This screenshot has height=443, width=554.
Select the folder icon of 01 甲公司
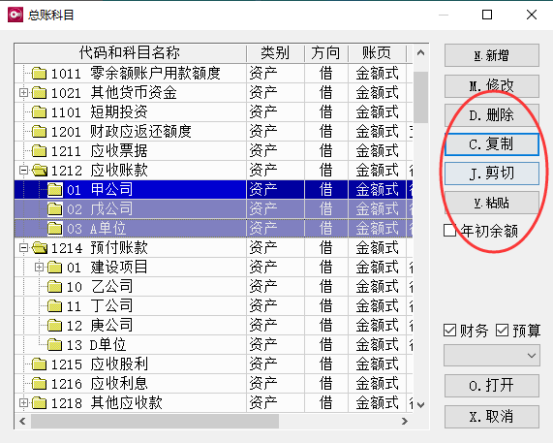click(x=55, y=190)
